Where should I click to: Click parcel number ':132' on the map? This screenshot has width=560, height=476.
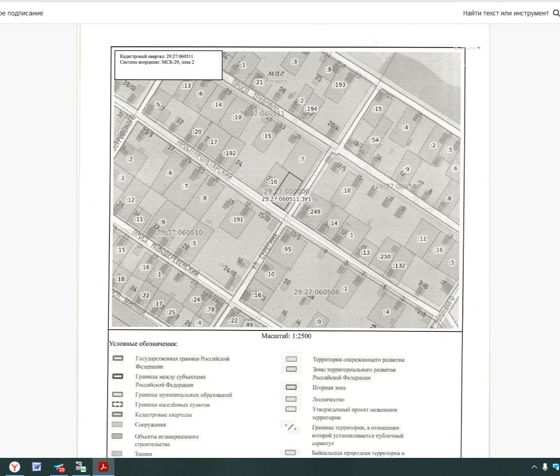point(399,265)
